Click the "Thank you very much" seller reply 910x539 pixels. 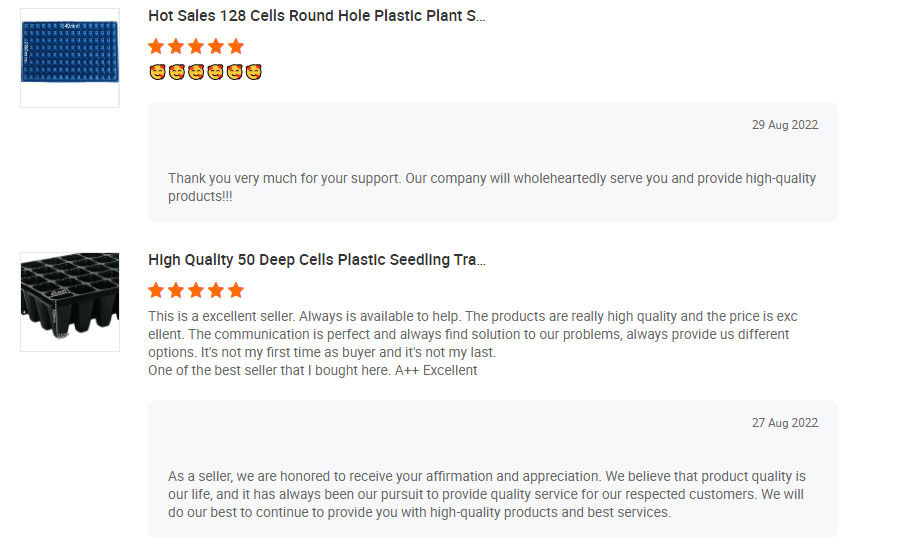[x=492, y=187]
